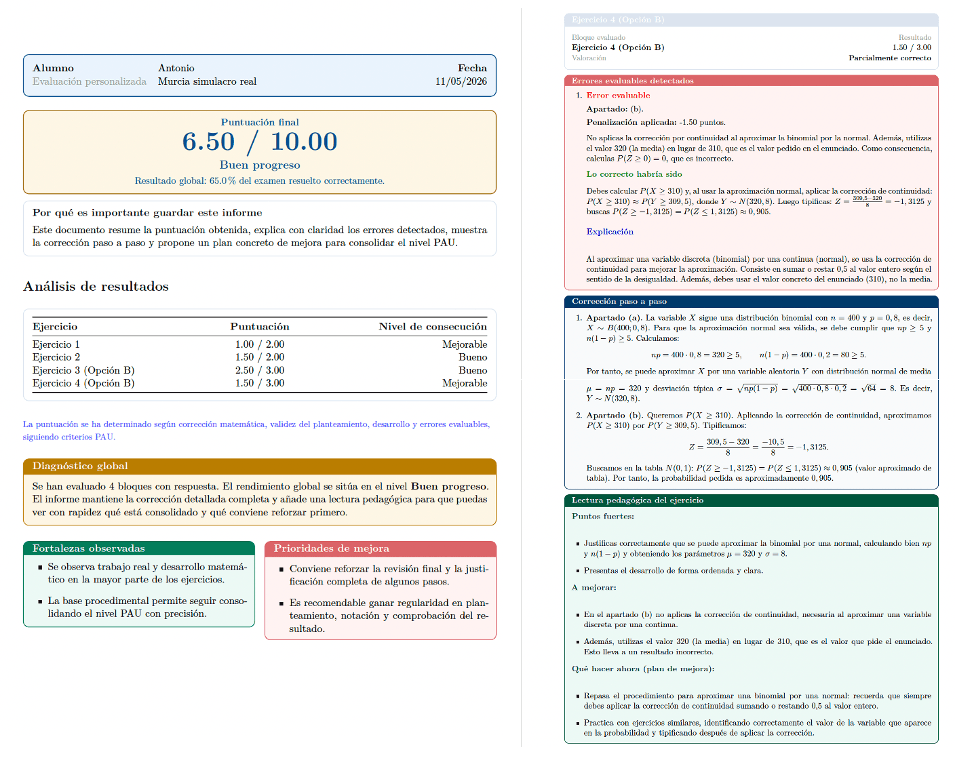Click the 'Diagnóstico global' box header
The width and height of the screenshot is (974, 778).
(x=260, y=466)
